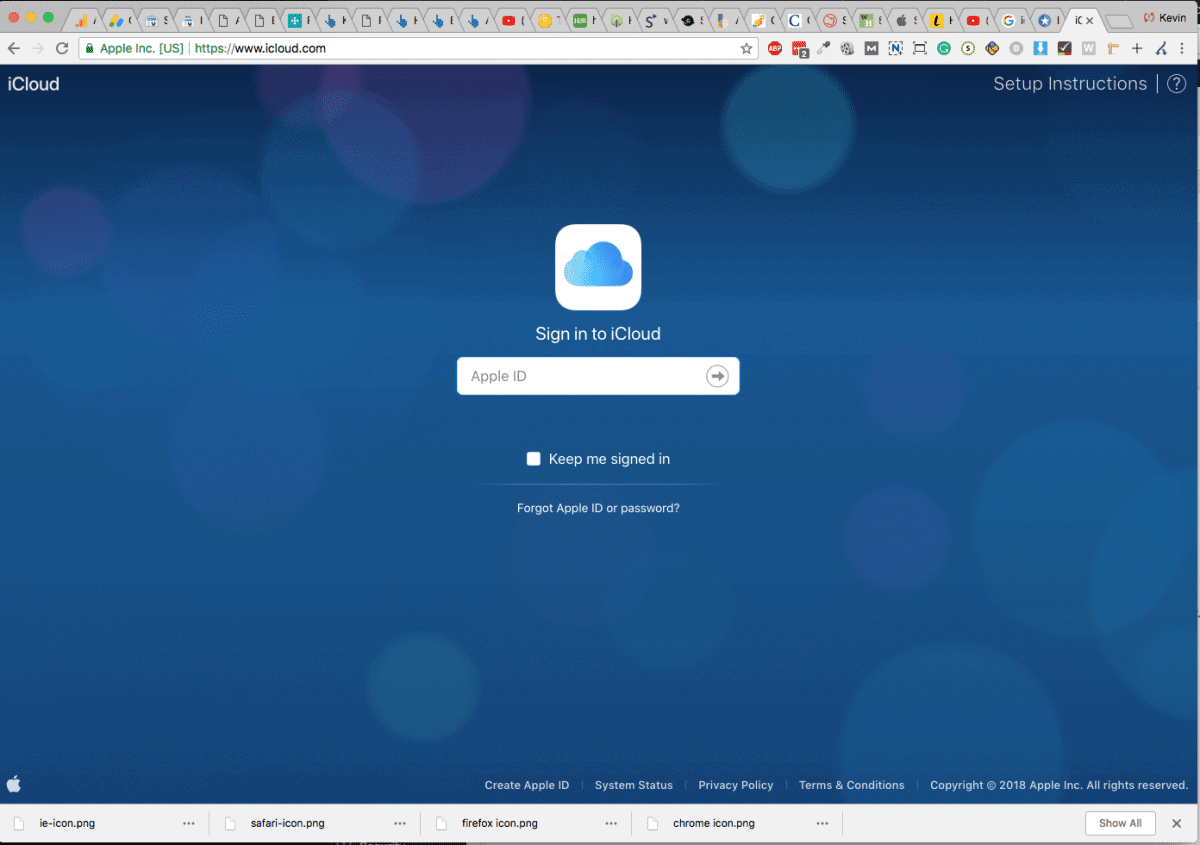1200x845 pixels.
Task: Open the green frame screenshot extension
Action: (x=919, y=48)
